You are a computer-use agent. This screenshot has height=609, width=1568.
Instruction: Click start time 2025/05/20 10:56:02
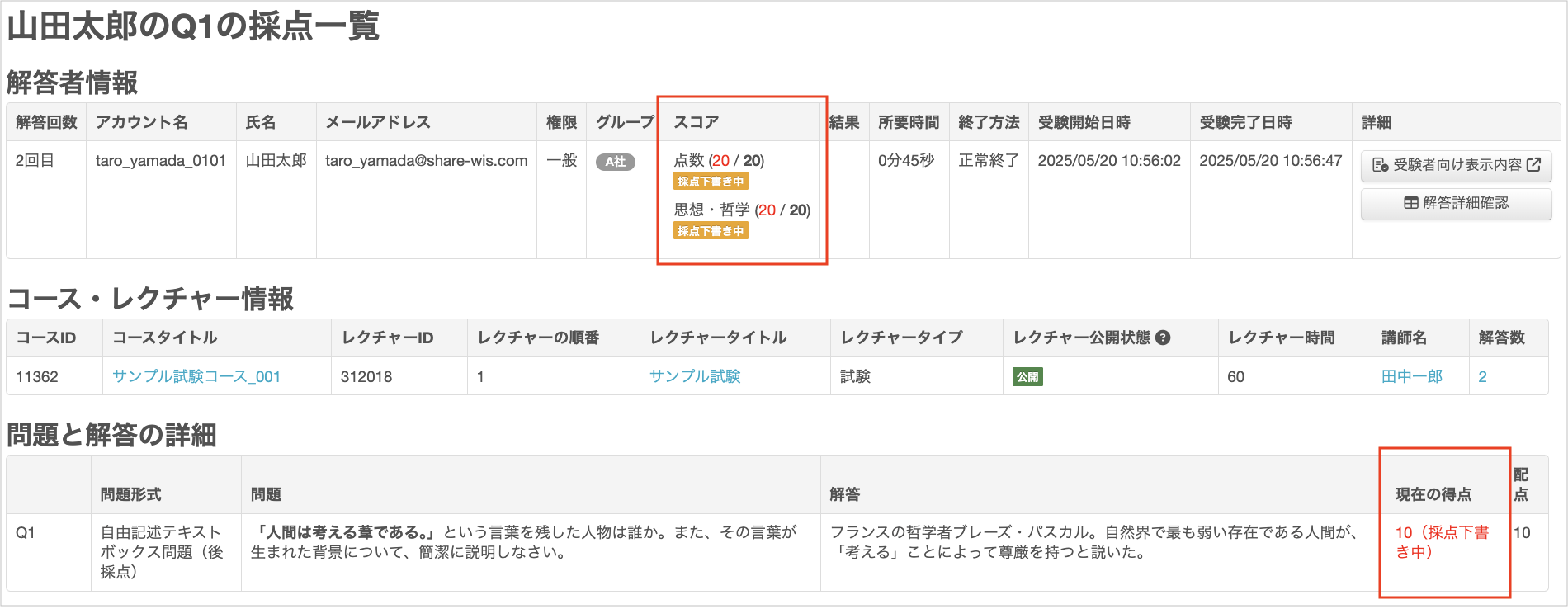click(x=1109, y=161)
